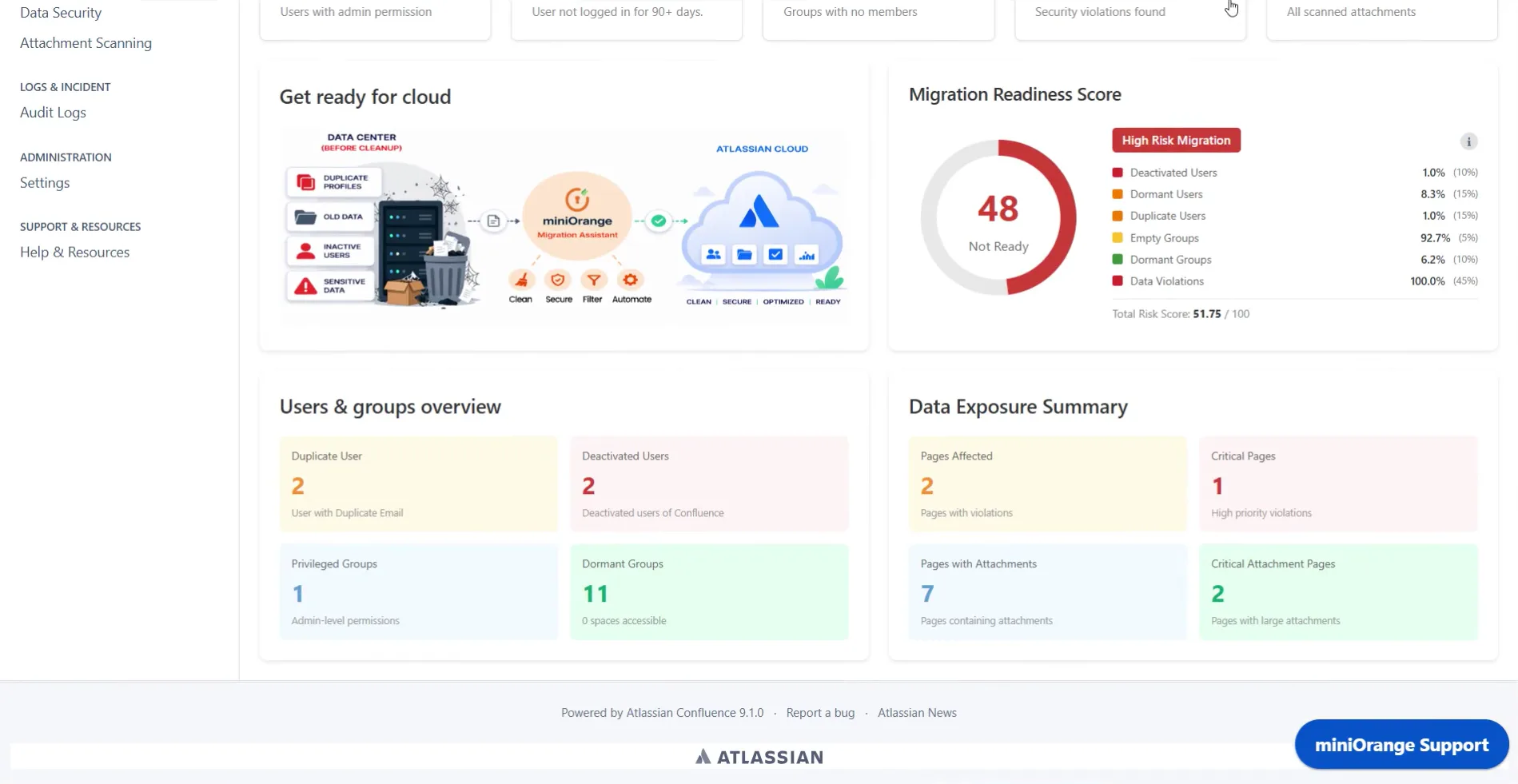Click the Data Violations red legend swatch
Image resolution: width=1518 pixels, height=784 pixels.
pyautogui.click(x=1118, y=281)
